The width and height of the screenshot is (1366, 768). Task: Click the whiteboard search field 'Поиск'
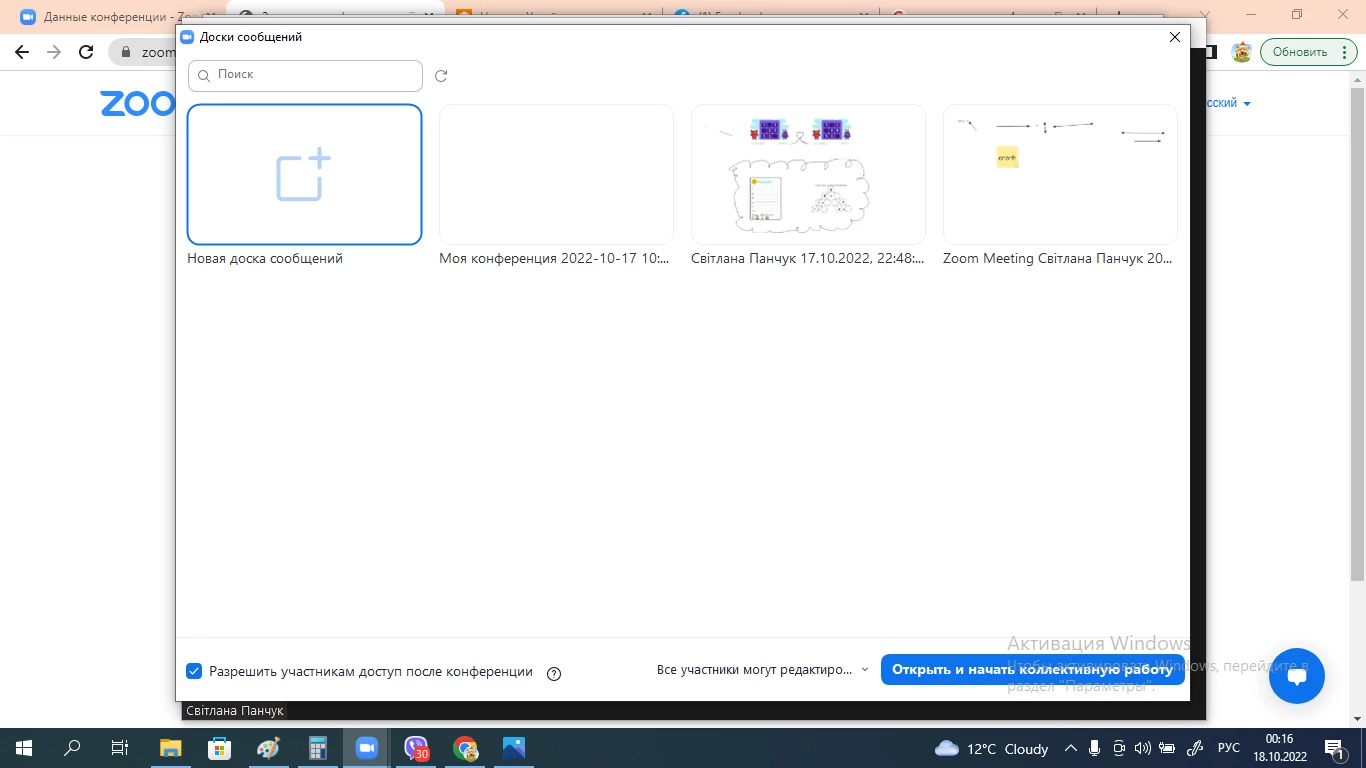[305, 75]
